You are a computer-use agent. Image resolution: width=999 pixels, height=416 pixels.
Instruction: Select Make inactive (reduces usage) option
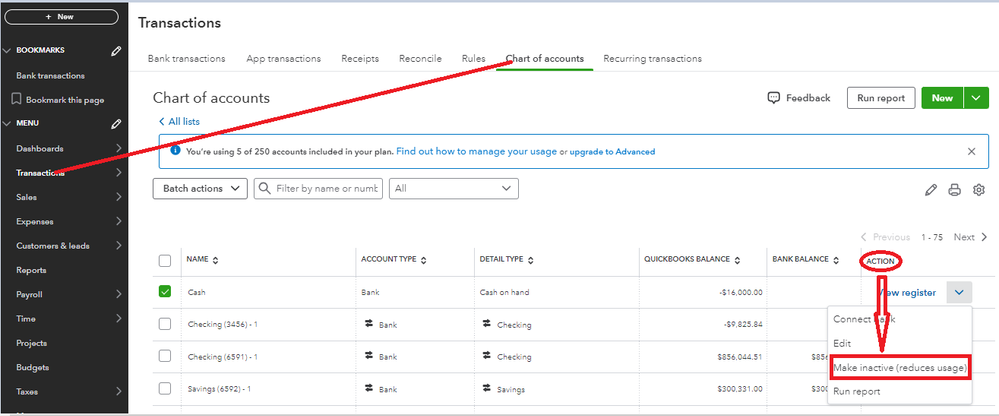tap(898, 368)
